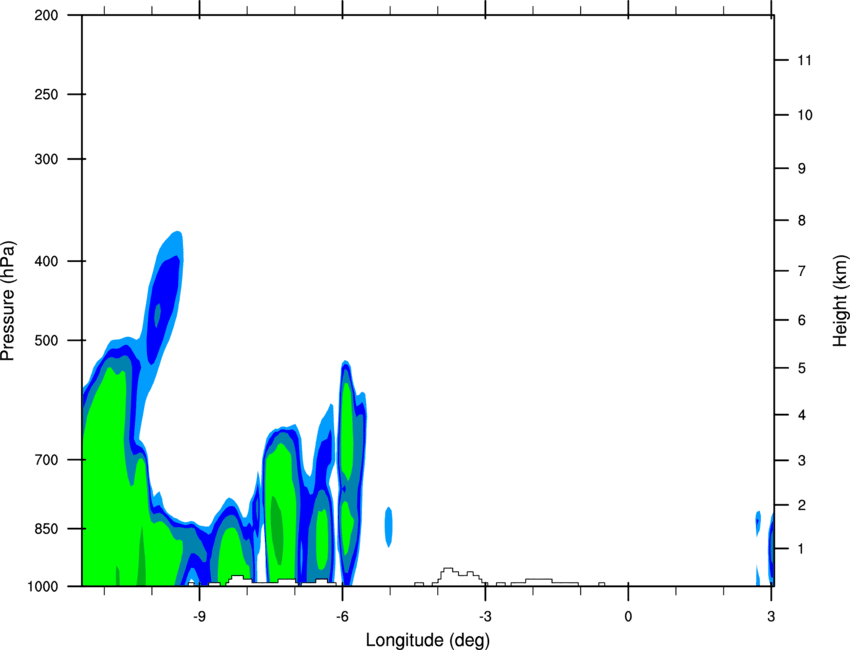Click the 1000 pressure tick label

click(x=42, y=587)
